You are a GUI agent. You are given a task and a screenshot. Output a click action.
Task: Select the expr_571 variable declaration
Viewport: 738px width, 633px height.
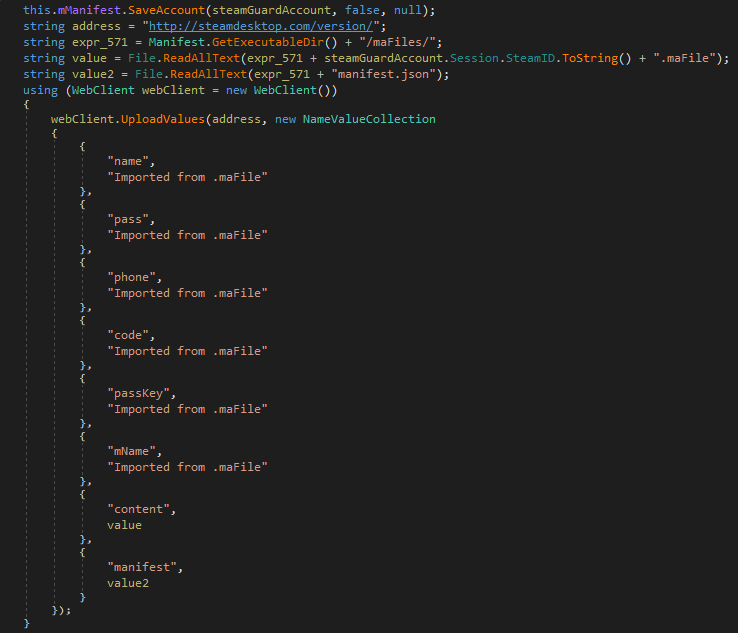[100, 42]
